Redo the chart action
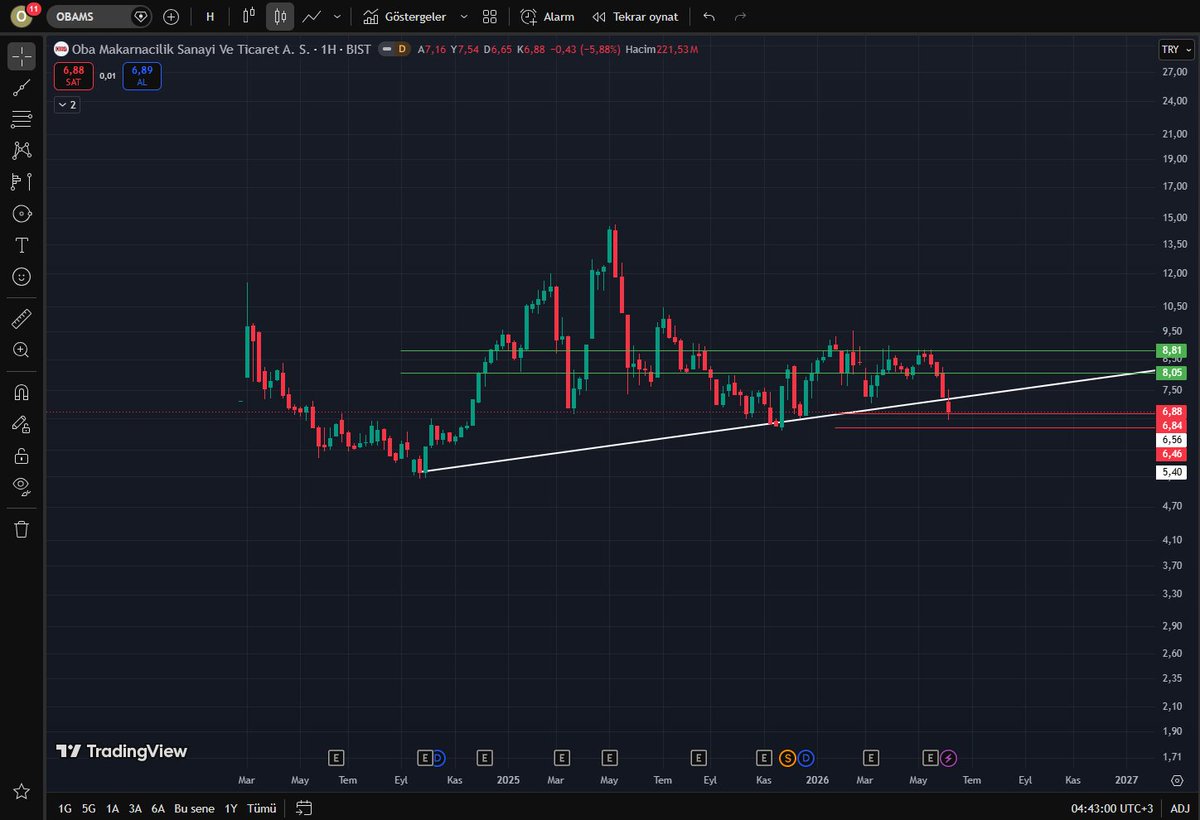1200x820 pixels. (x=740, y=17)
